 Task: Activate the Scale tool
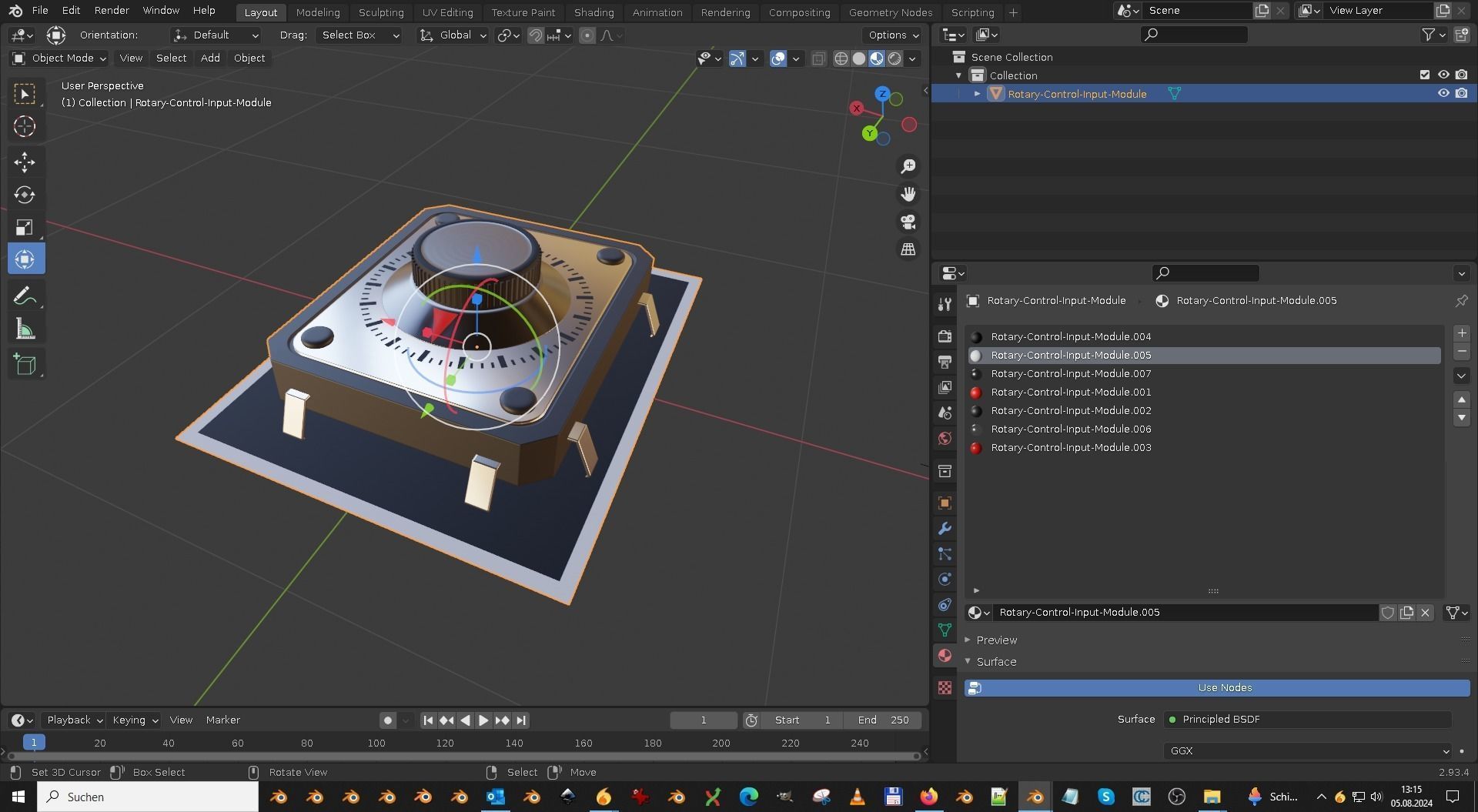point(25,227)
